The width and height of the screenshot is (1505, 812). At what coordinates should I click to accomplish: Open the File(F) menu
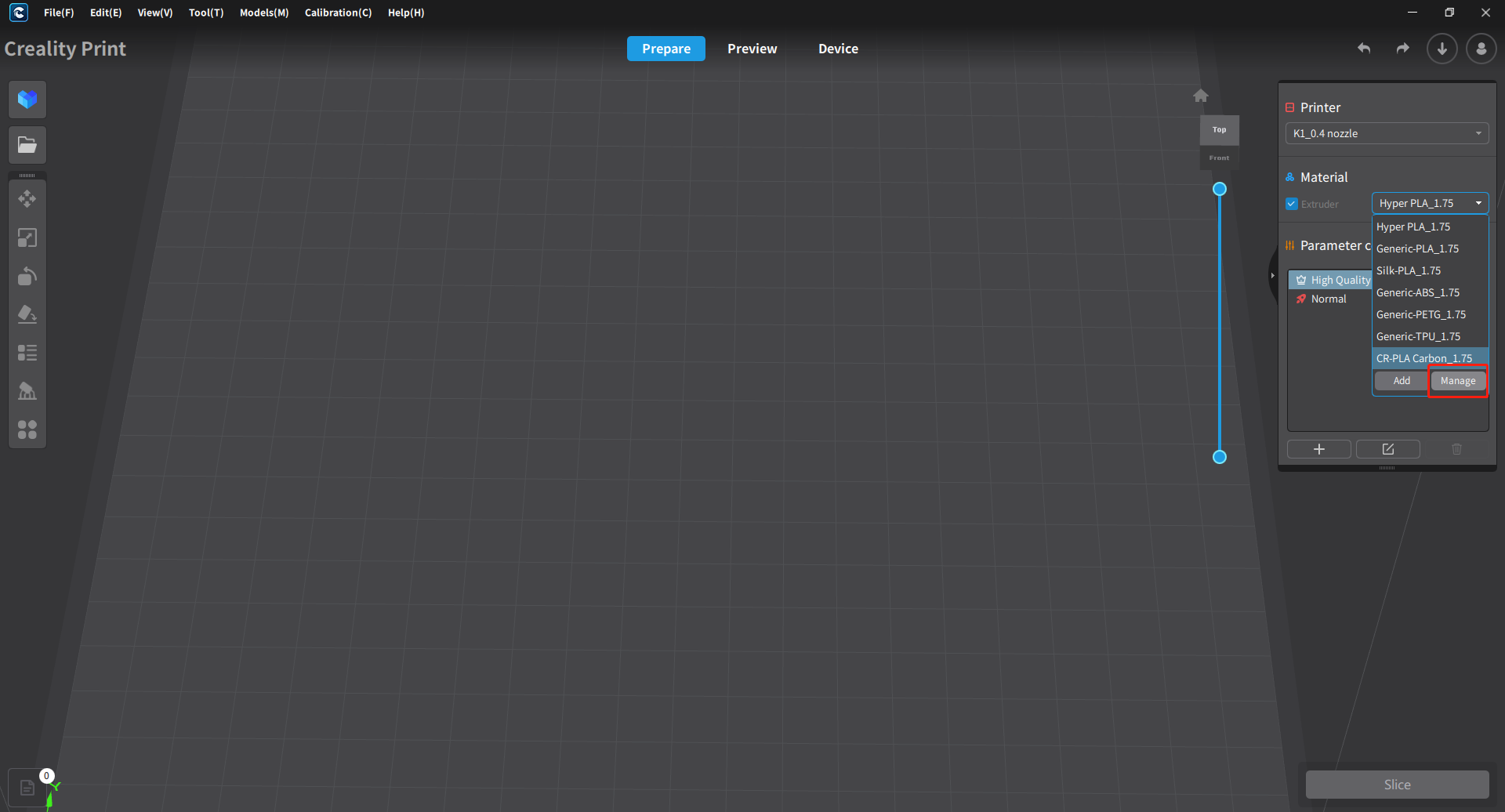[59, 13]
